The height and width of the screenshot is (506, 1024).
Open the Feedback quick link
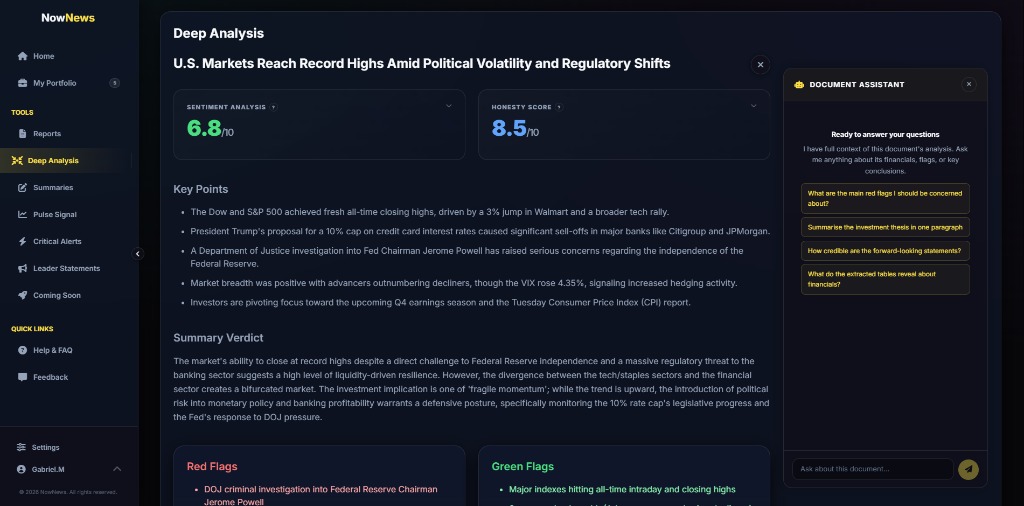click(x=50, y=377)
